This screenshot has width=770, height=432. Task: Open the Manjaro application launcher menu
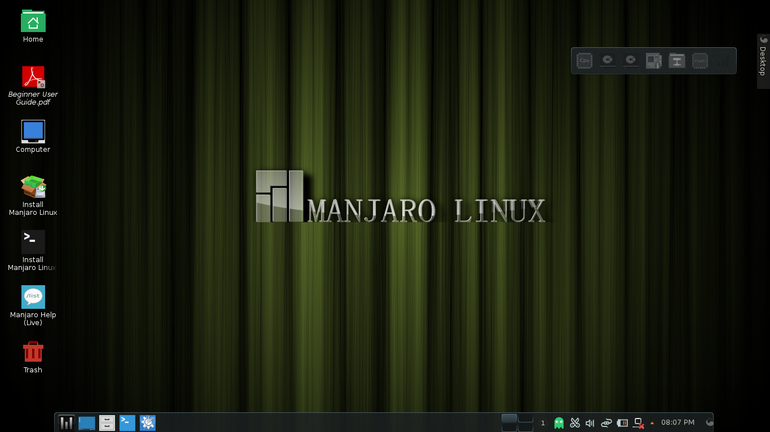(67, 423)
